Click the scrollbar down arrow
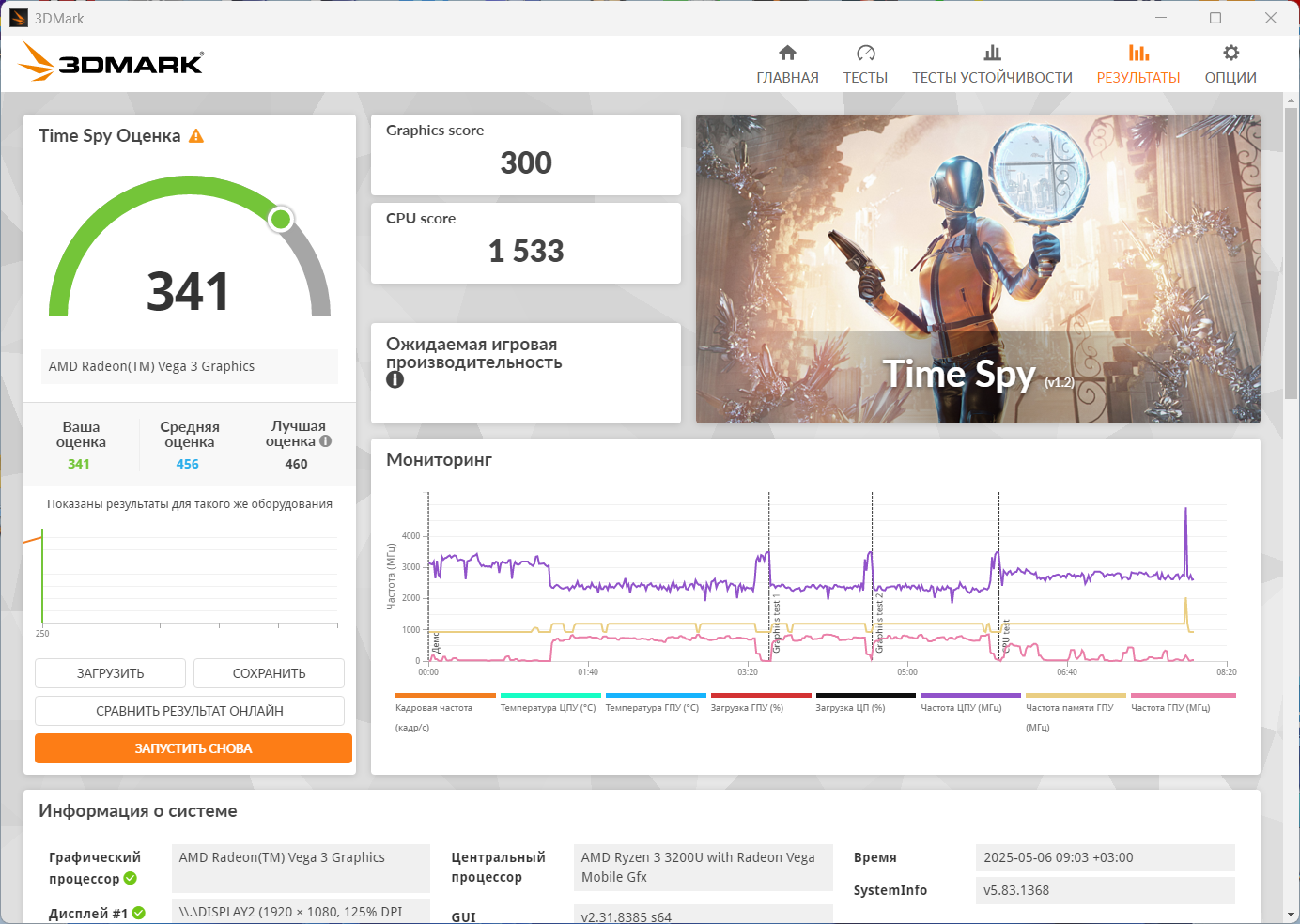 [x=1291, y=915]
